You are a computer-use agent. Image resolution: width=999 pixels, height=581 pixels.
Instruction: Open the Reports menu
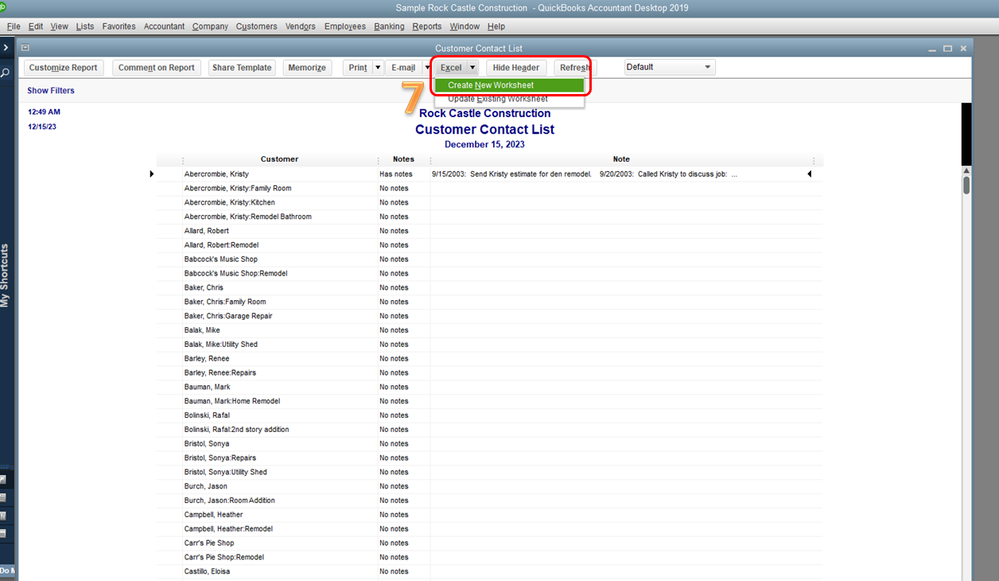tap(426, 26)
